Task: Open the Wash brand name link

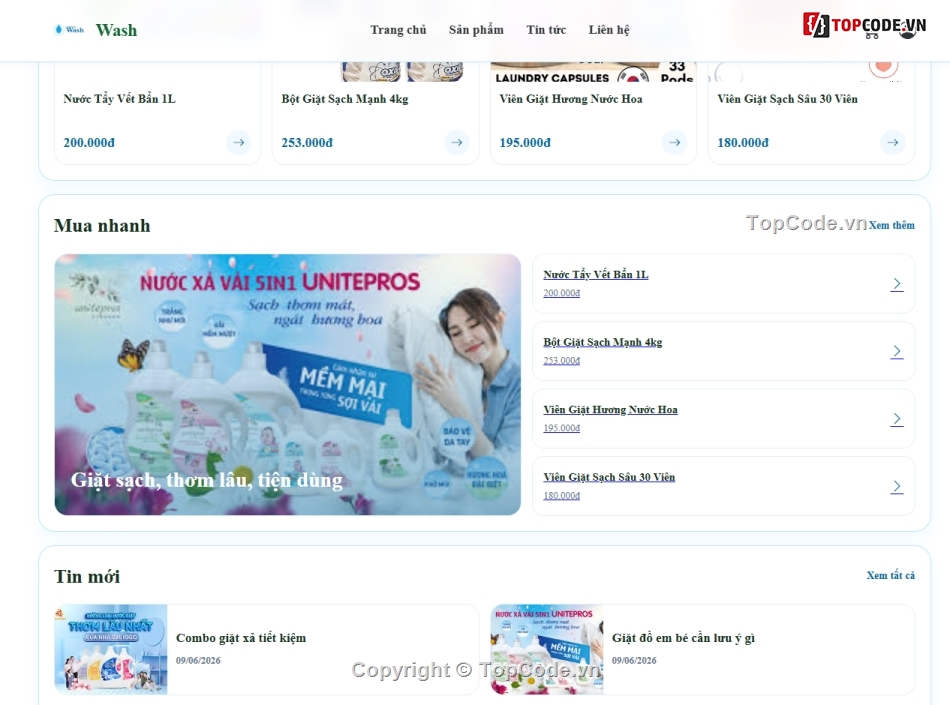Action: [116, 30]
